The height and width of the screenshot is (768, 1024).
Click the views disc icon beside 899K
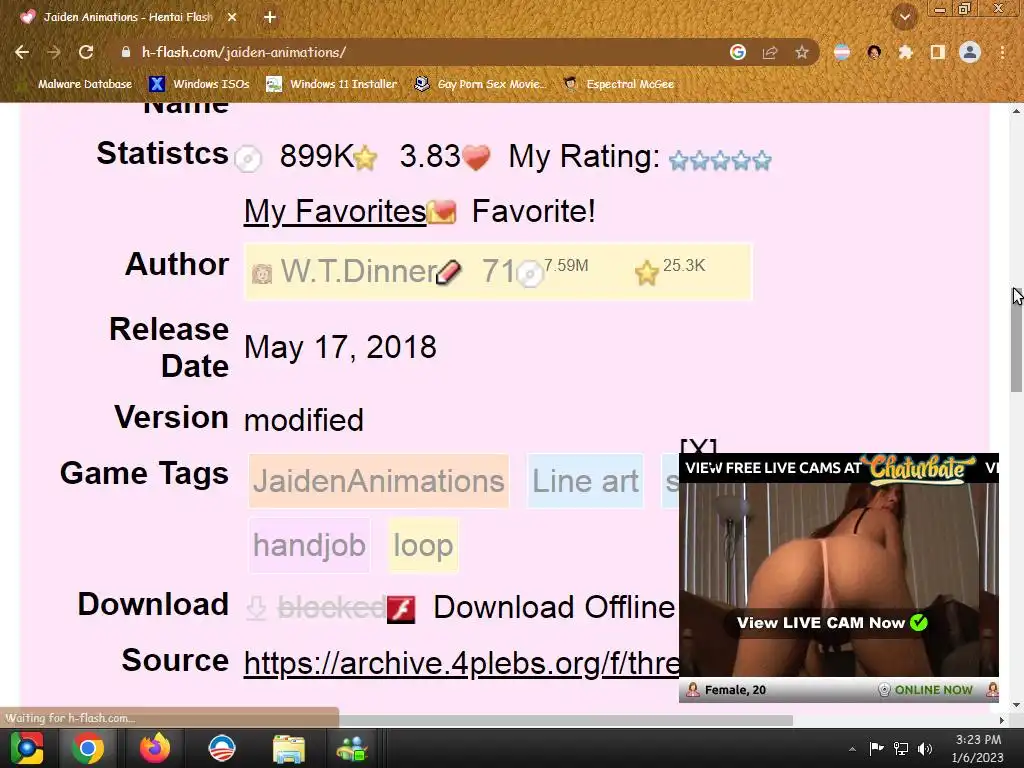(248, 159)
